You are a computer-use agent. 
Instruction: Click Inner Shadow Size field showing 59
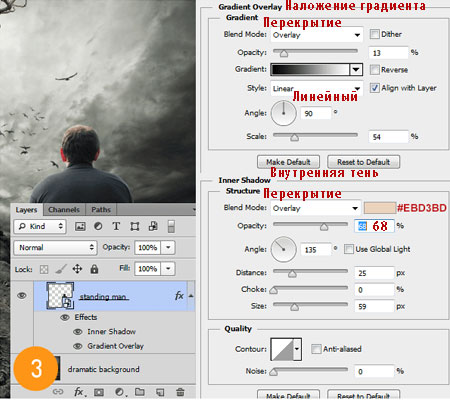point(374,306)
